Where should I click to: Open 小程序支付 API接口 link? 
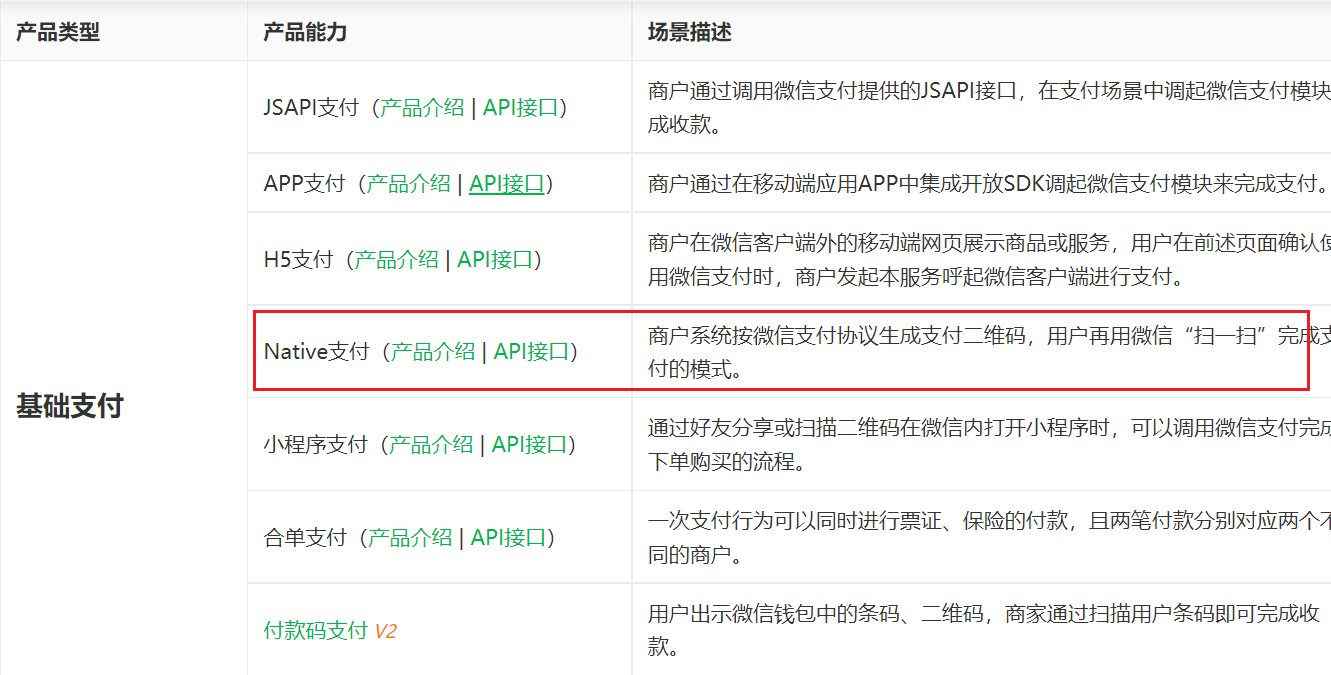tap(529, 445)
